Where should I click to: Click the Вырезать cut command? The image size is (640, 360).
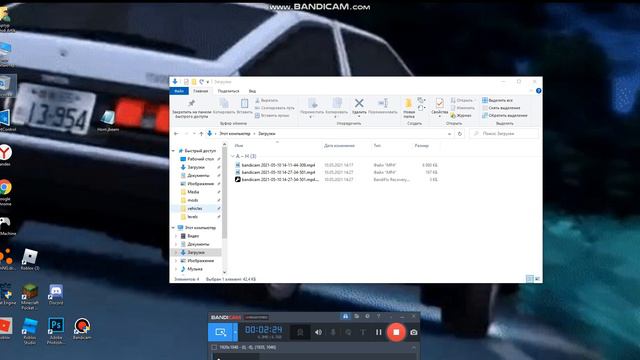[267, 100]
